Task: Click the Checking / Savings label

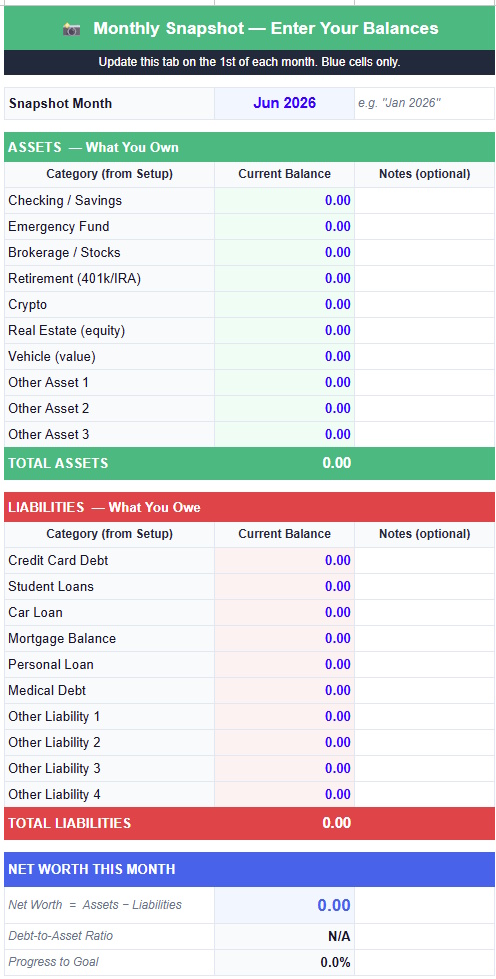Action: (x=65, y=200)
